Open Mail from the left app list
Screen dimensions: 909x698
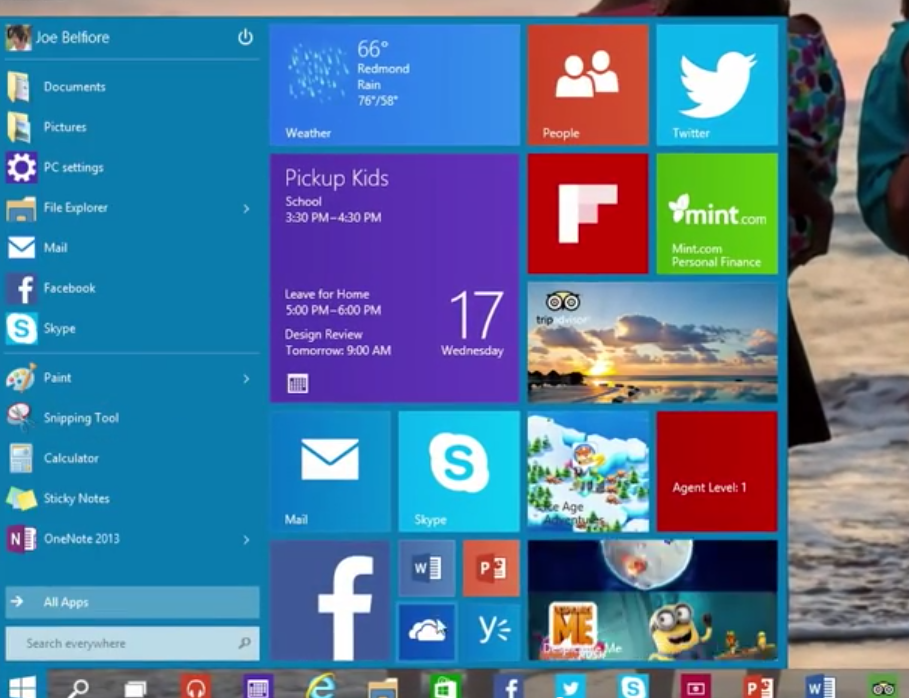[x=132, y=248]
